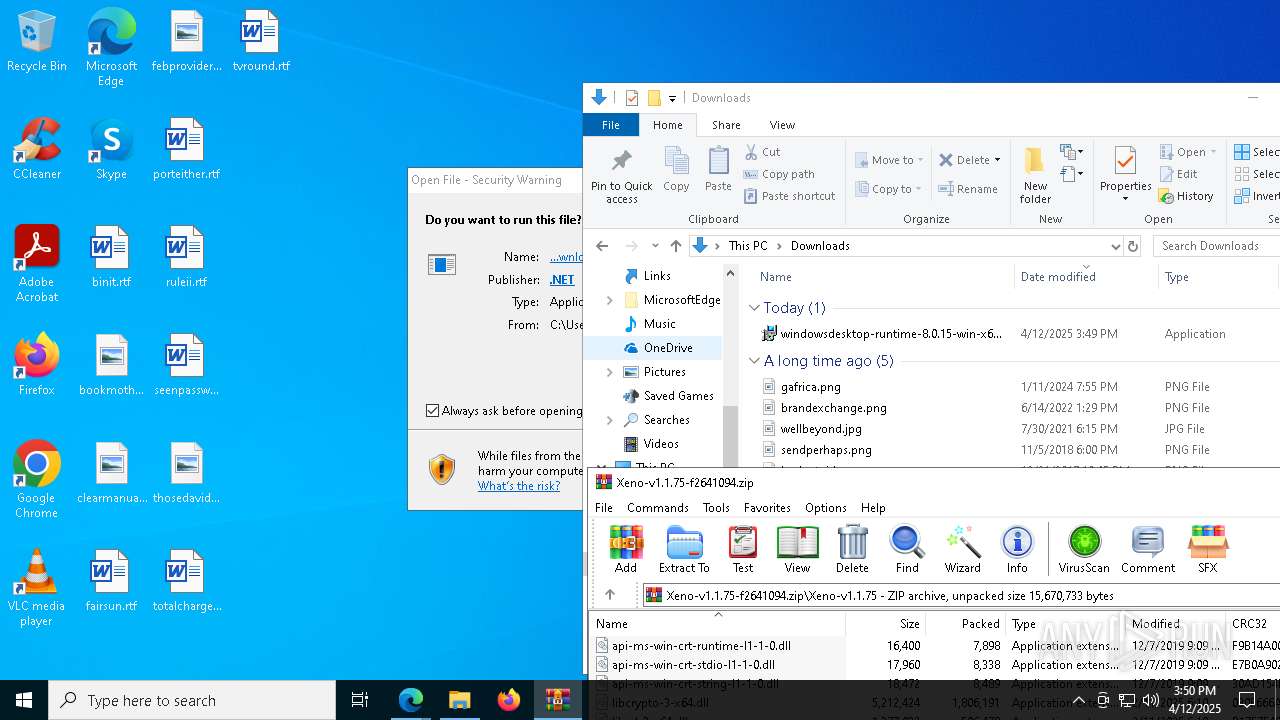Click the SFX icon in WinRAR
This screenshot has height=720, width=1280.
1208,549
